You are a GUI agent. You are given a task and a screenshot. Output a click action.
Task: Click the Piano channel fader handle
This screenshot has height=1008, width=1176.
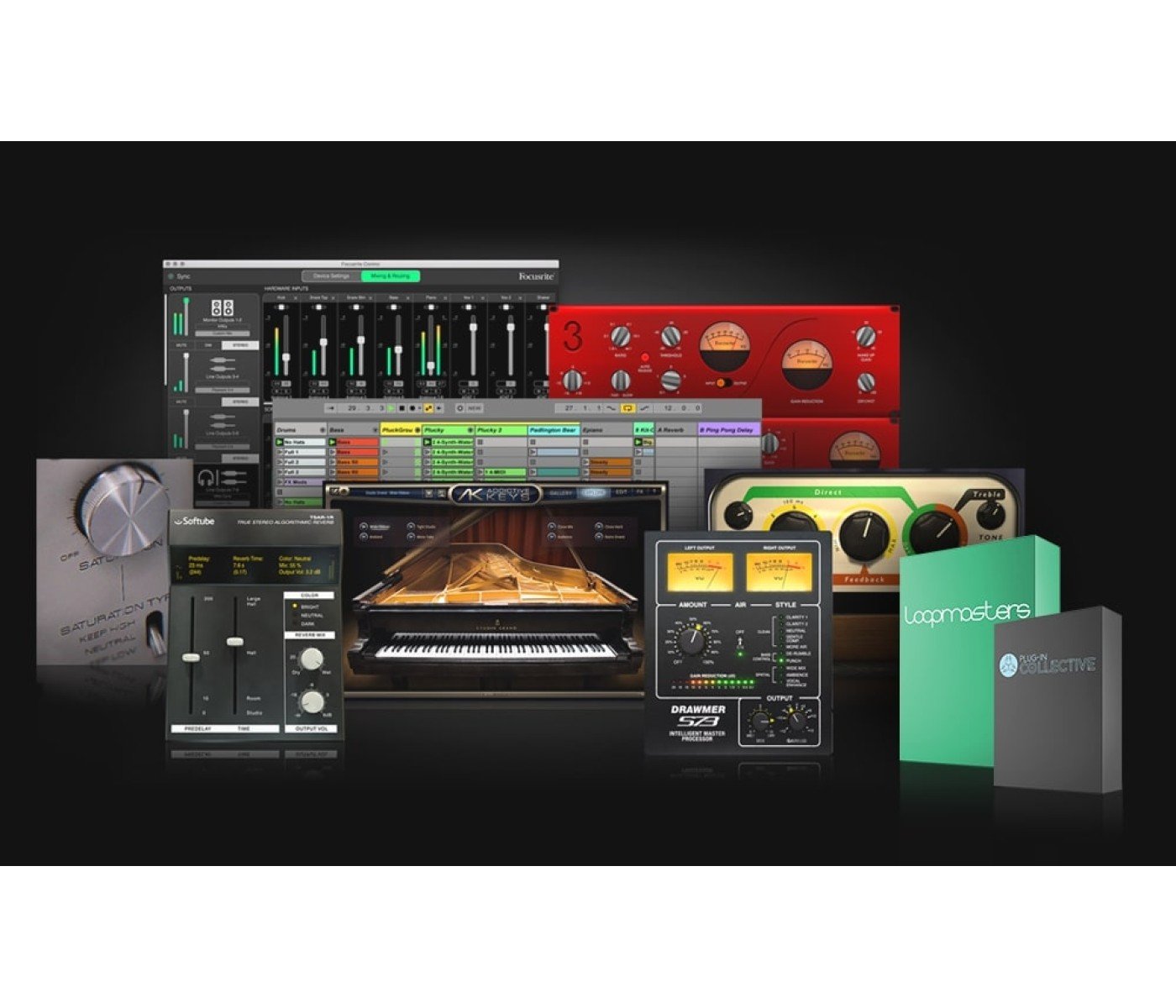(431, 367)
